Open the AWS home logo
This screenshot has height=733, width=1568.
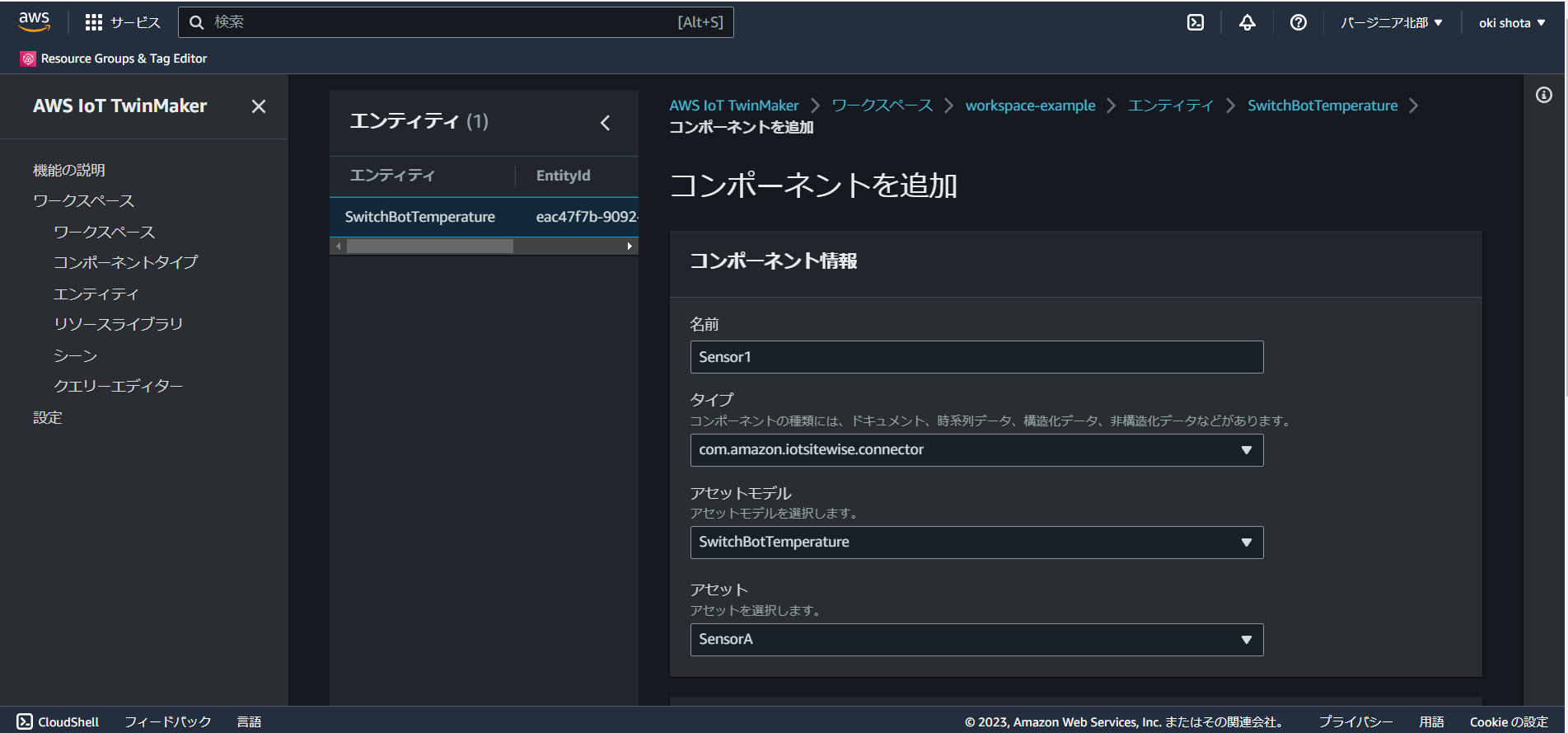click(34, 22)
